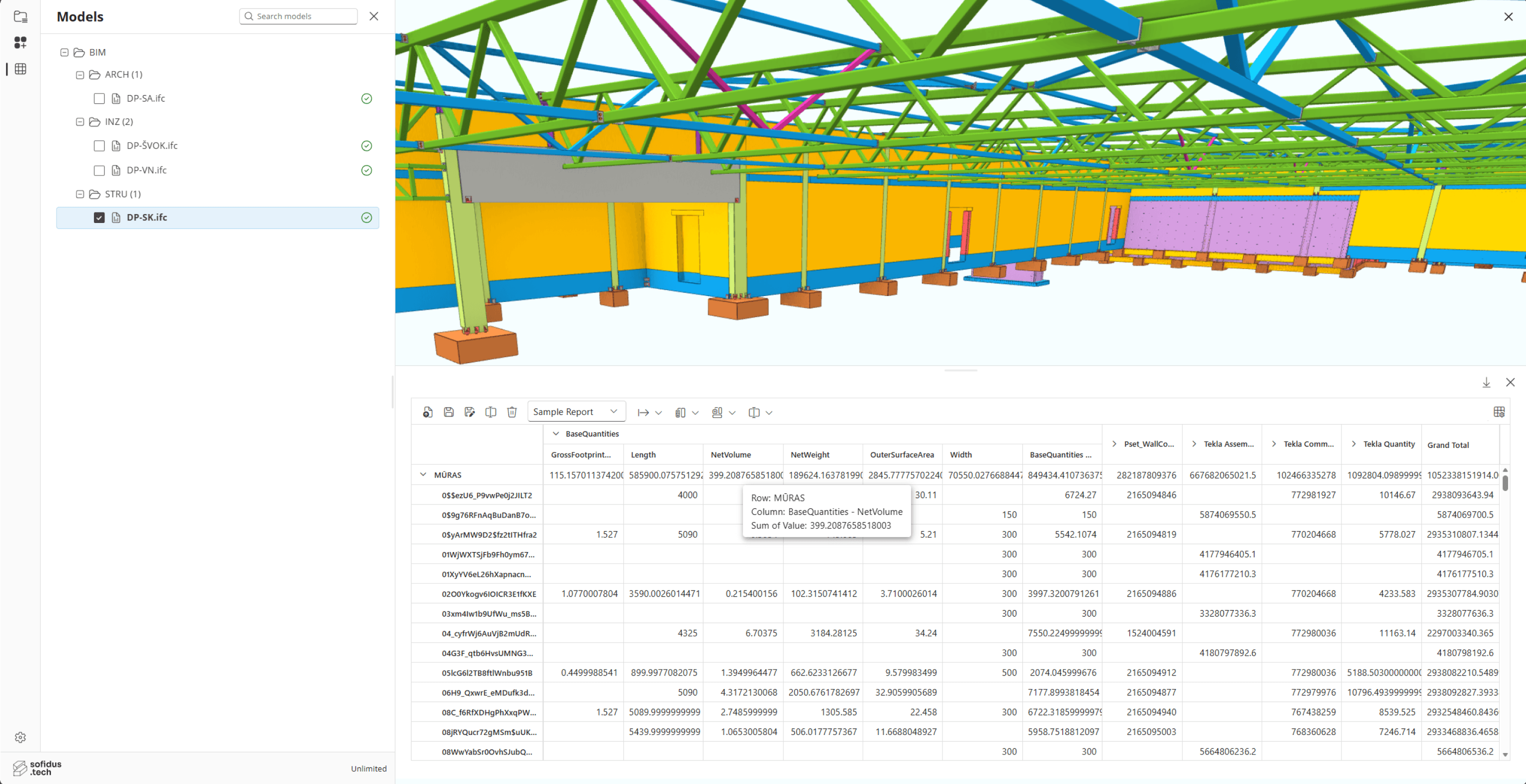Uncheck the DP-SK.ifc model

point(99,217)
